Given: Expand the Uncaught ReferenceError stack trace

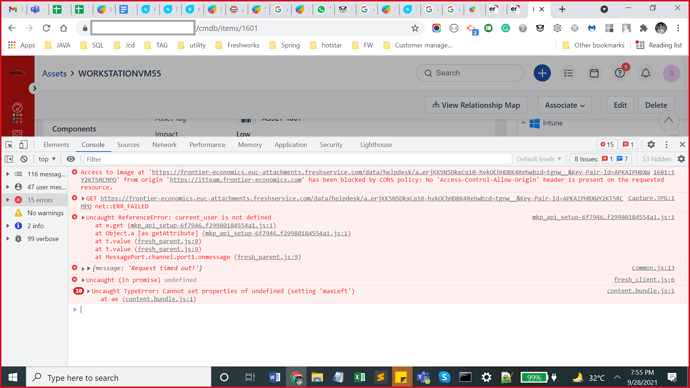Looking at the screenshot, I should (x=83, y=217).
